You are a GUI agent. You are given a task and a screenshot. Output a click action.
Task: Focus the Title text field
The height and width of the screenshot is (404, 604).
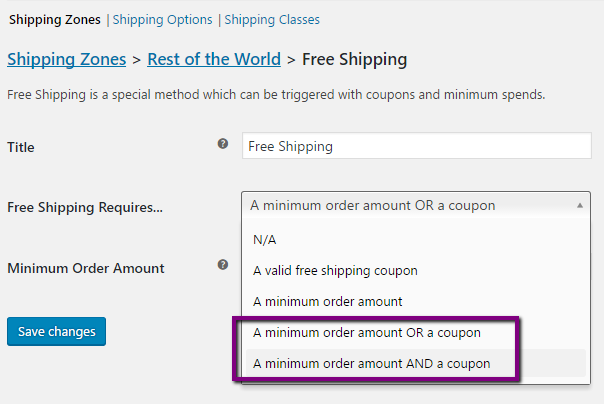415,146
